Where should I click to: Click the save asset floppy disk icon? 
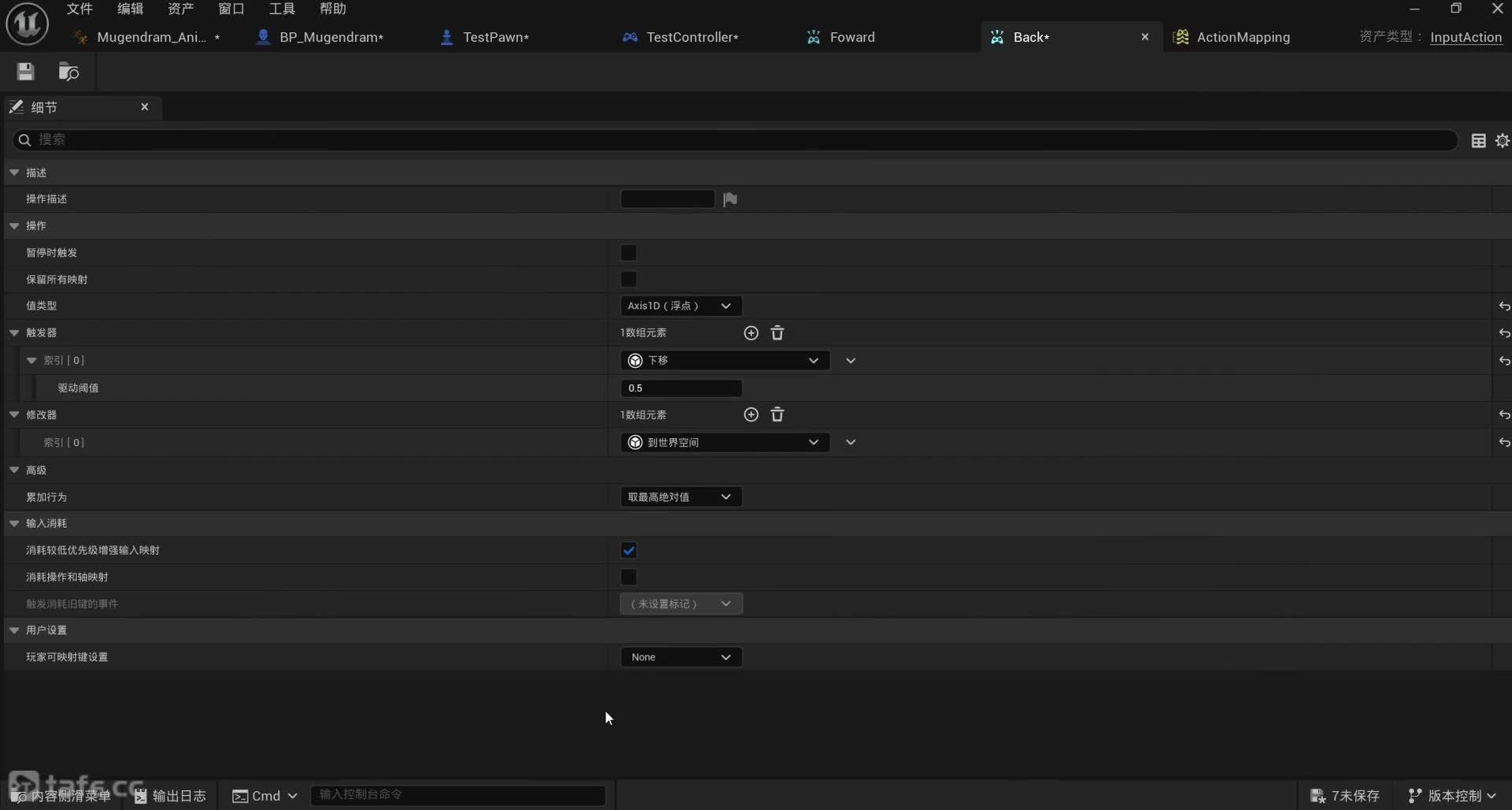click(x=25, y=72)
